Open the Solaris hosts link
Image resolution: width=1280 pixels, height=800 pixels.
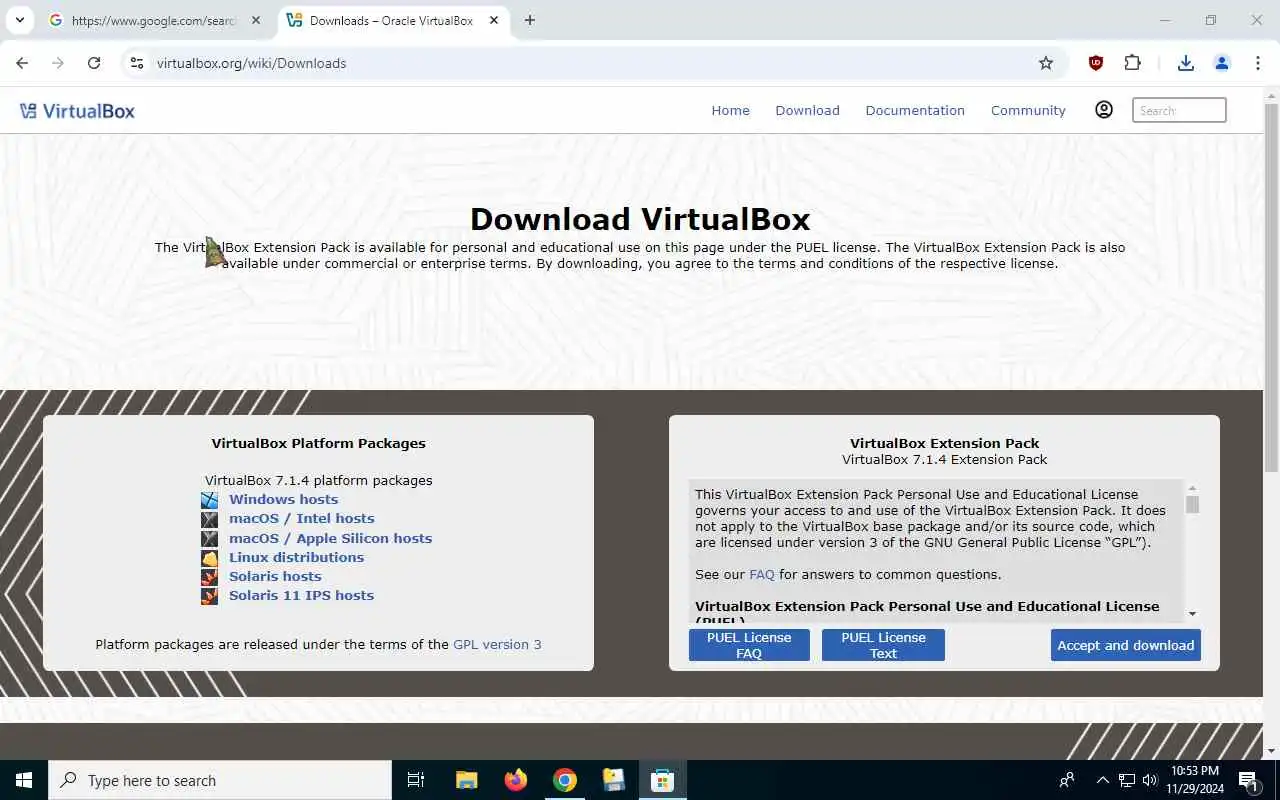(x=275, y=577)
